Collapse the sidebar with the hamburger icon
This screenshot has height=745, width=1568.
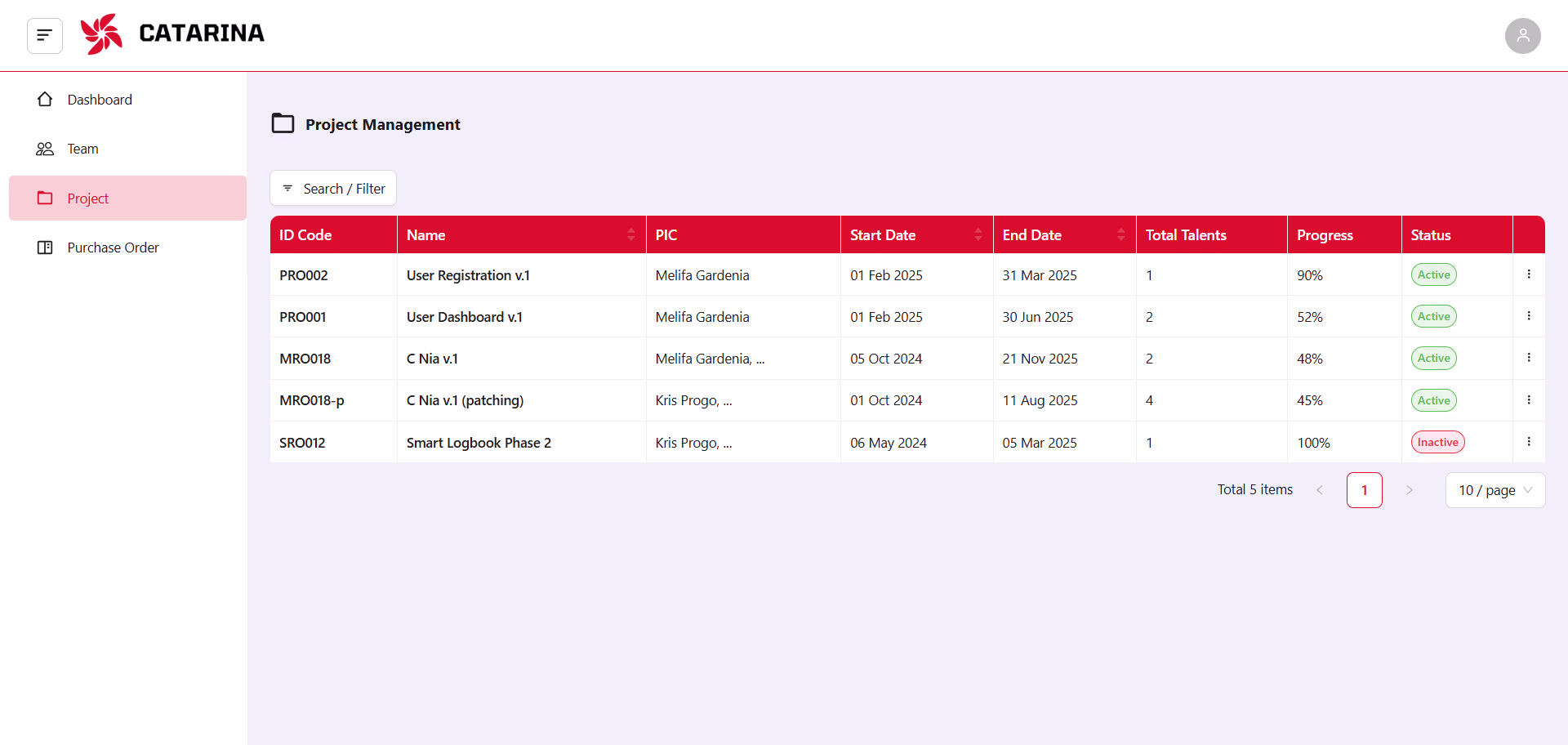pos(45,35)
